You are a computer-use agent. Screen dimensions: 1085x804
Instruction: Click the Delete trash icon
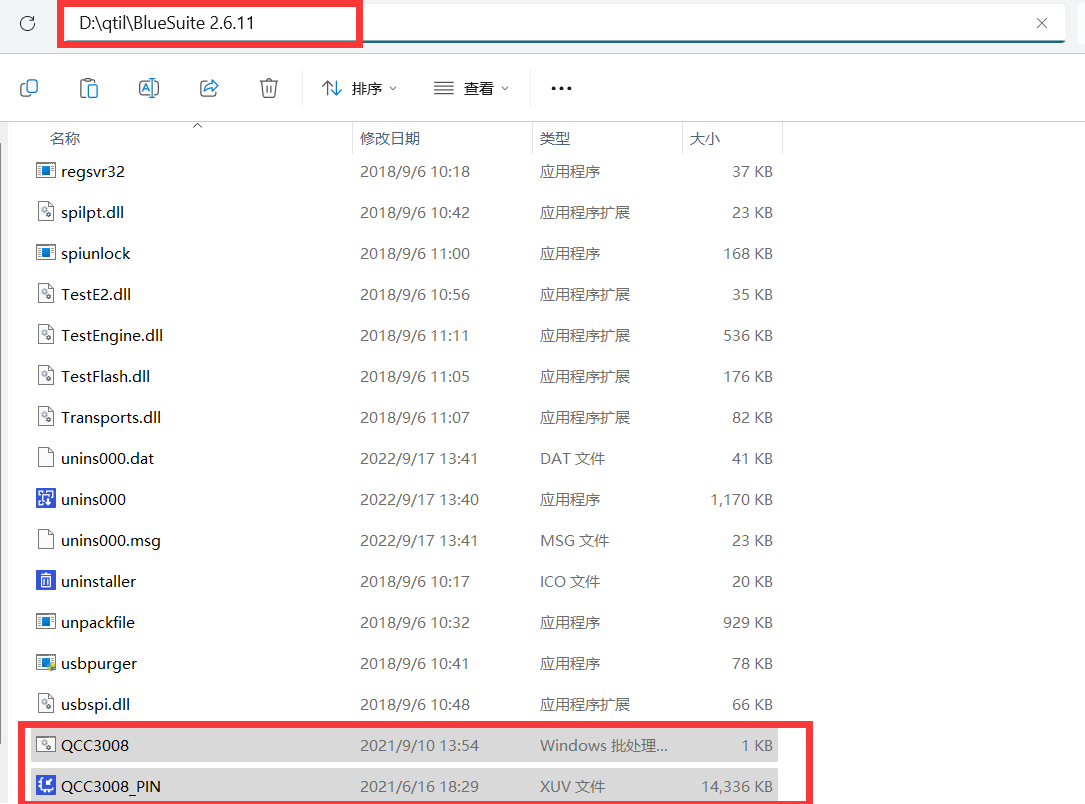coord(268,88)
